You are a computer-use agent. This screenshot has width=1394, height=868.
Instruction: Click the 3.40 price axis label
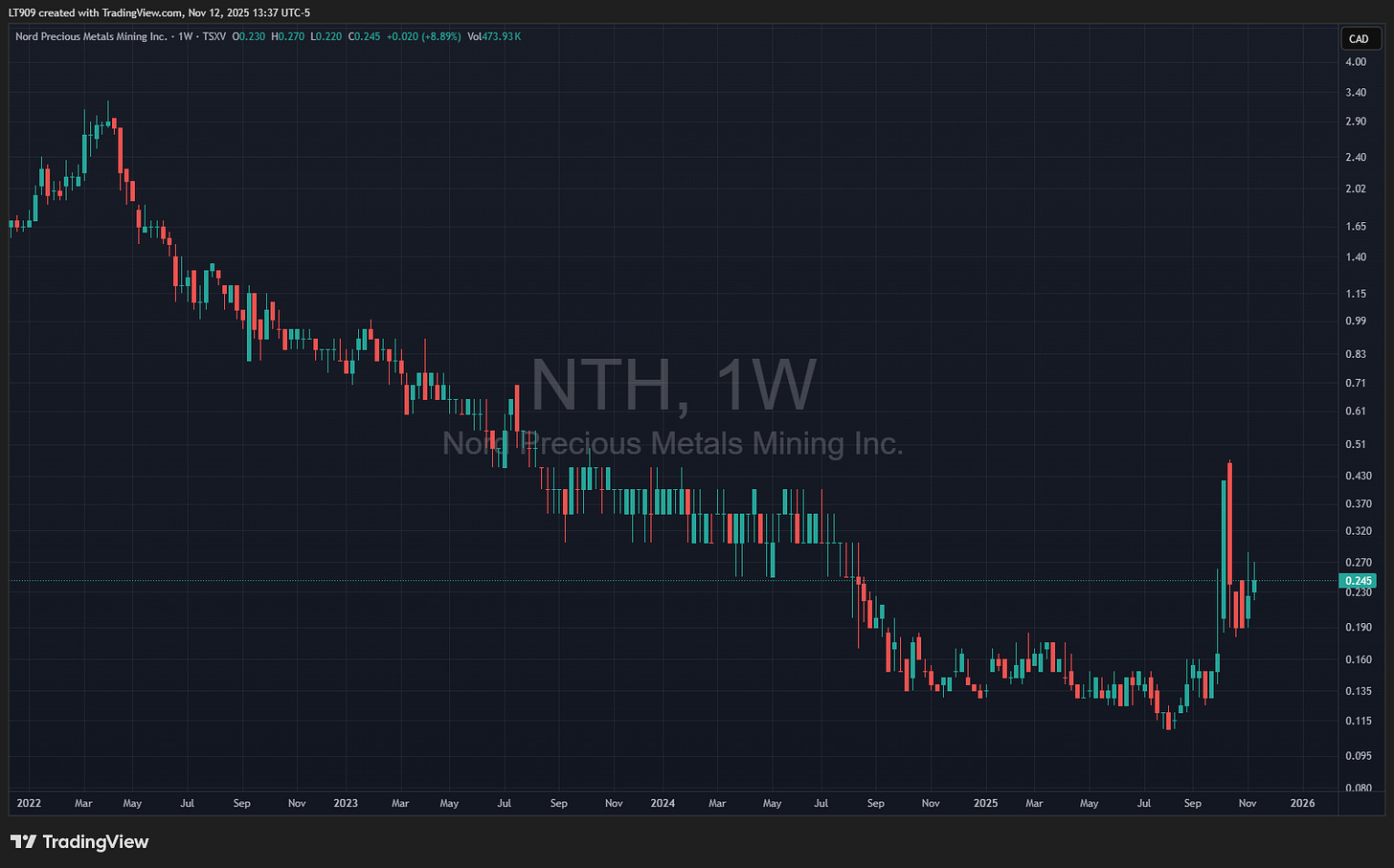click(x=1356, y=93)
